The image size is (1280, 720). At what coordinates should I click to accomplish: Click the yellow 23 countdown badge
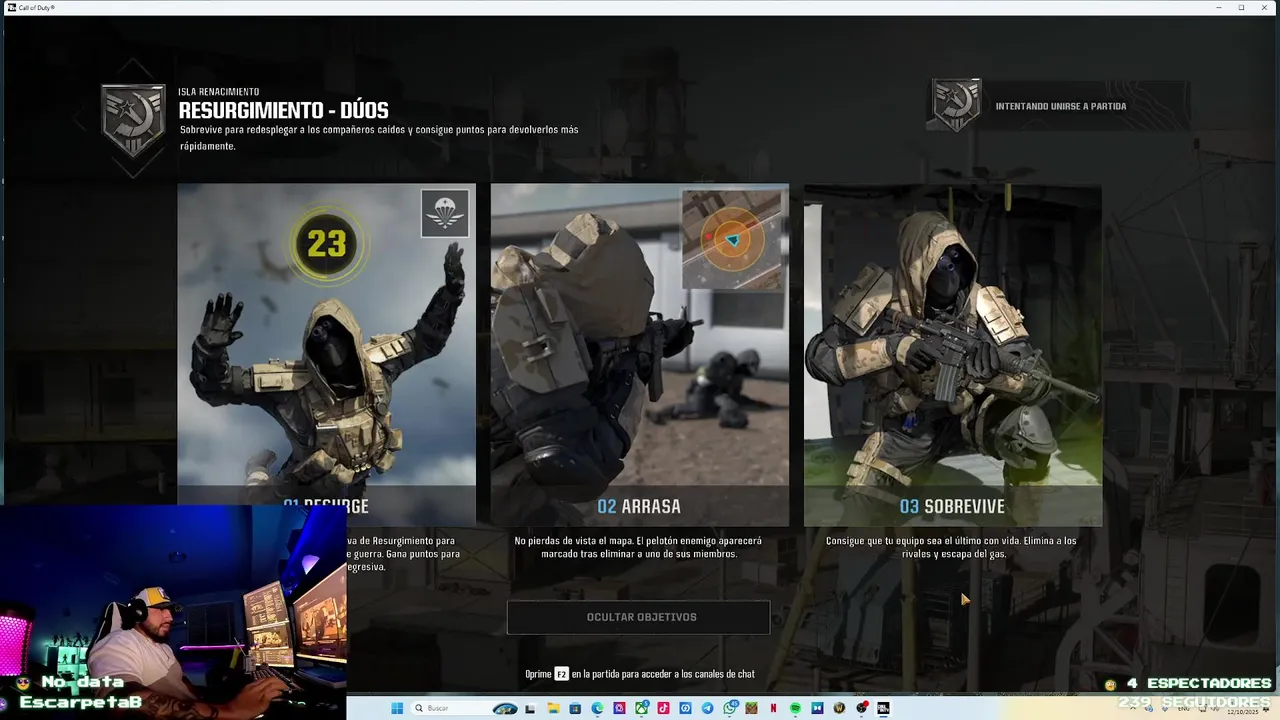327,244
